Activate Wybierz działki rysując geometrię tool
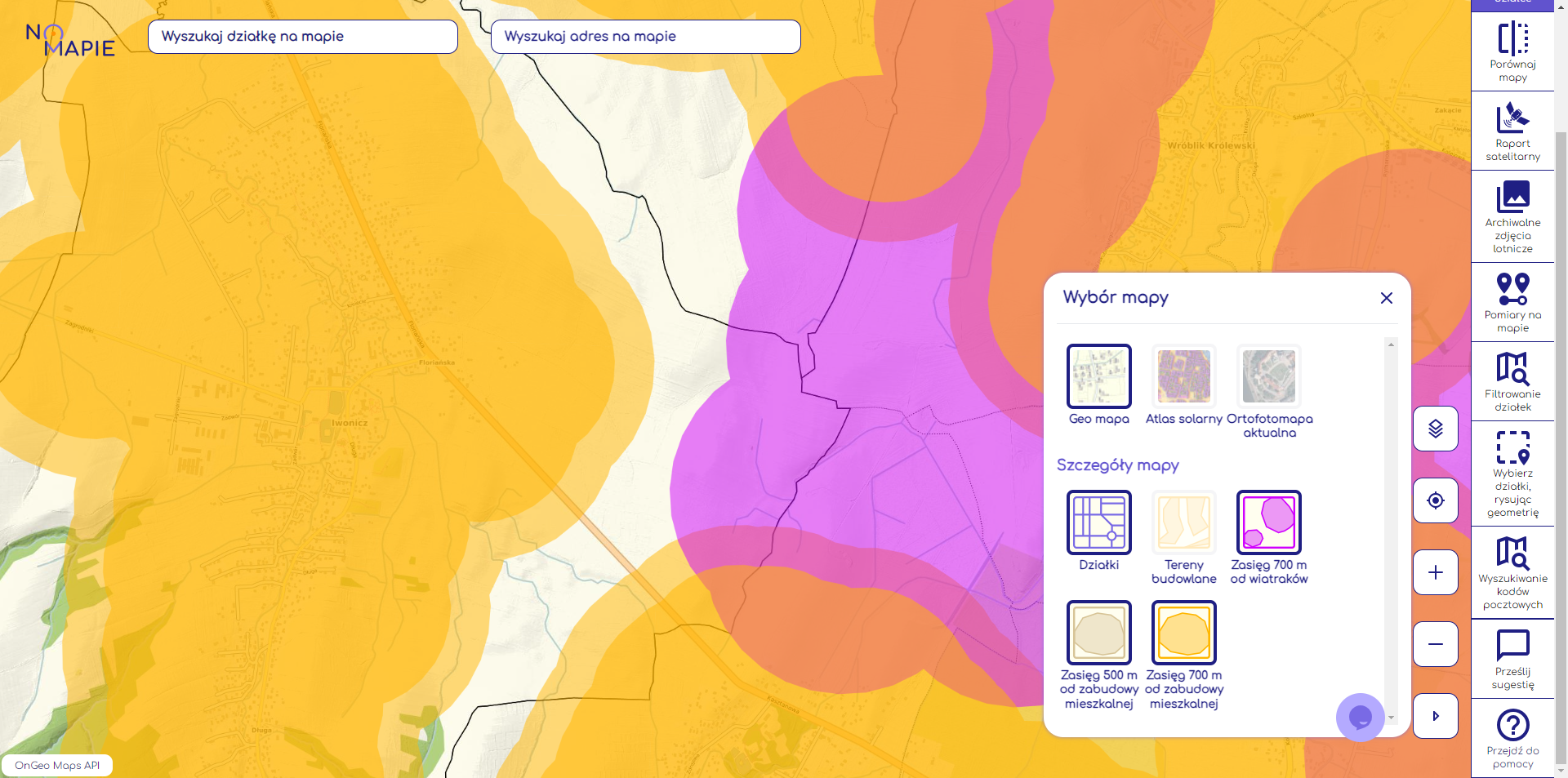1568x778 pixels. point(1512,473)
